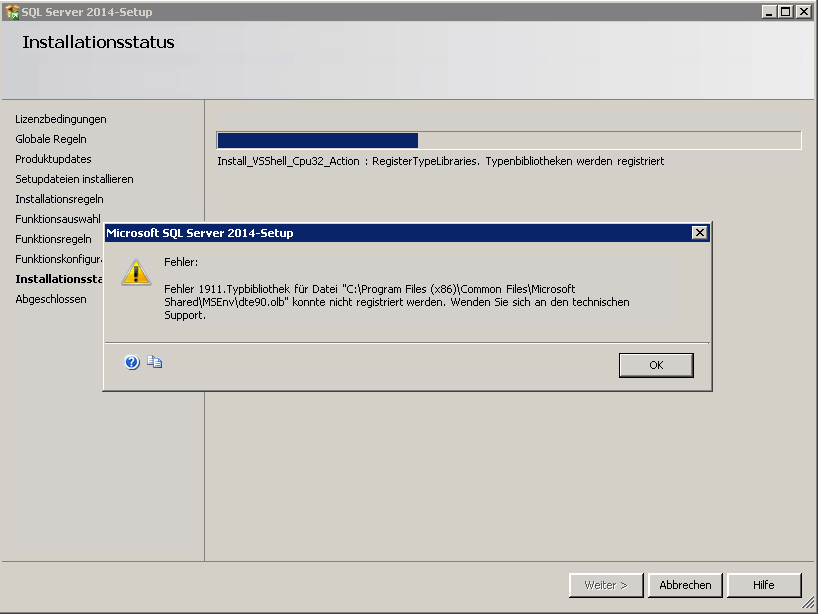Select Abgeschlossen step
818x614 pixels.
(51, 299)
